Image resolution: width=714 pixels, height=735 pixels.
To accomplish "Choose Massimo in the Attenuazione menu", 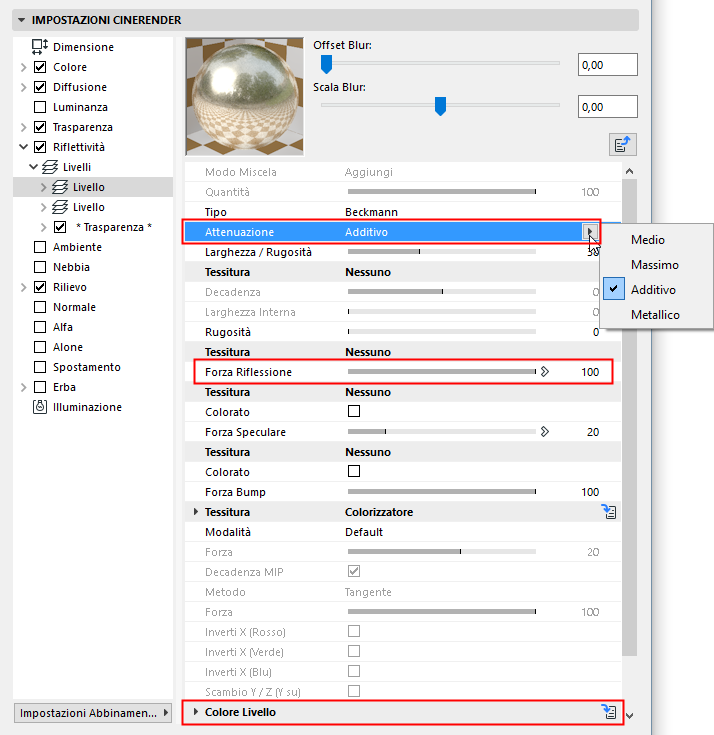I will (x=656, y=265).
